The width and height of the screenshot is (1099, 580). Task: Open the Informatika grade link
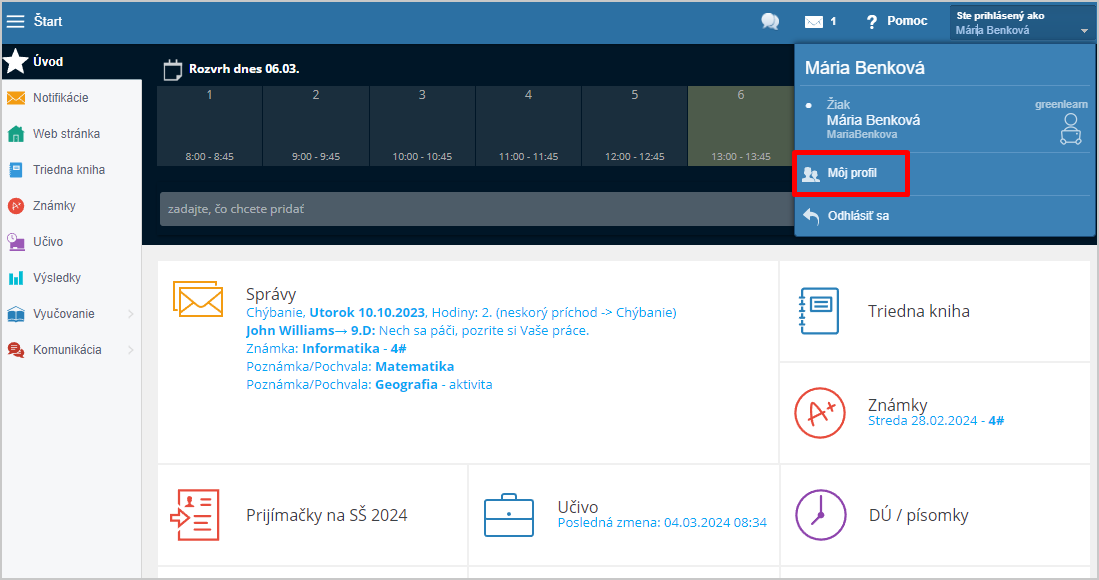point(341,348)
